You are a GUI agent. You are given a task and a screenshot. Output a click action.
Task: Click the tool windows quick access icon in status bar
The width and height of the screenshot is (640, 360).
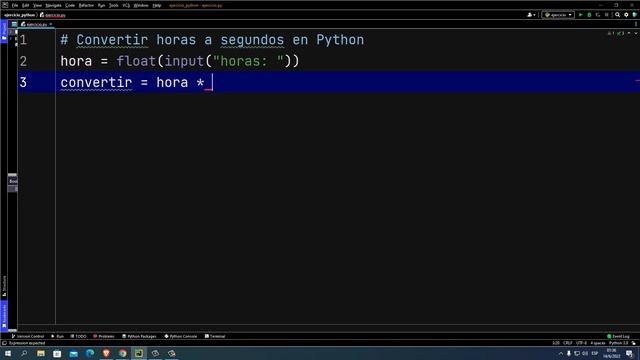(x=4, y=343)
